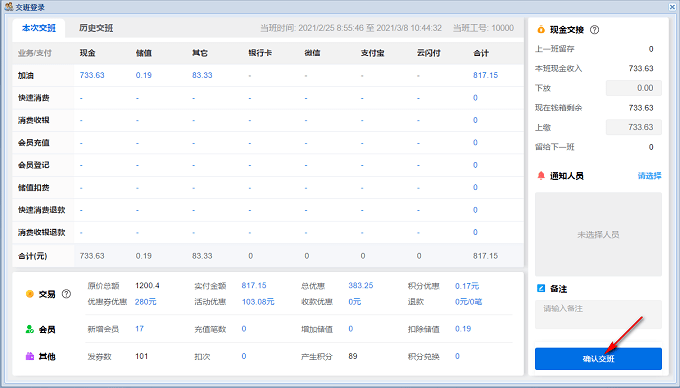Viewport: 680px width, 388px height.
Task: Click the 请选择 link for notification staff
Action: 649,176
